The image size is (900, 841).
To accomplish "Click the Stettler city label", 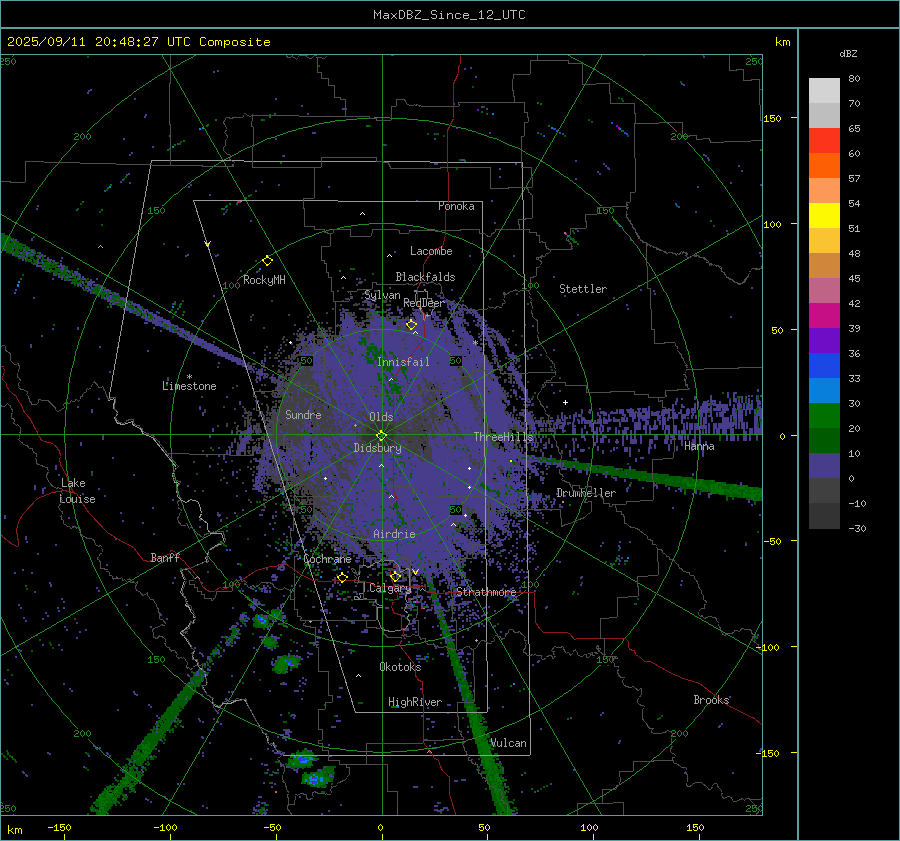I will [x=583, y=289].
